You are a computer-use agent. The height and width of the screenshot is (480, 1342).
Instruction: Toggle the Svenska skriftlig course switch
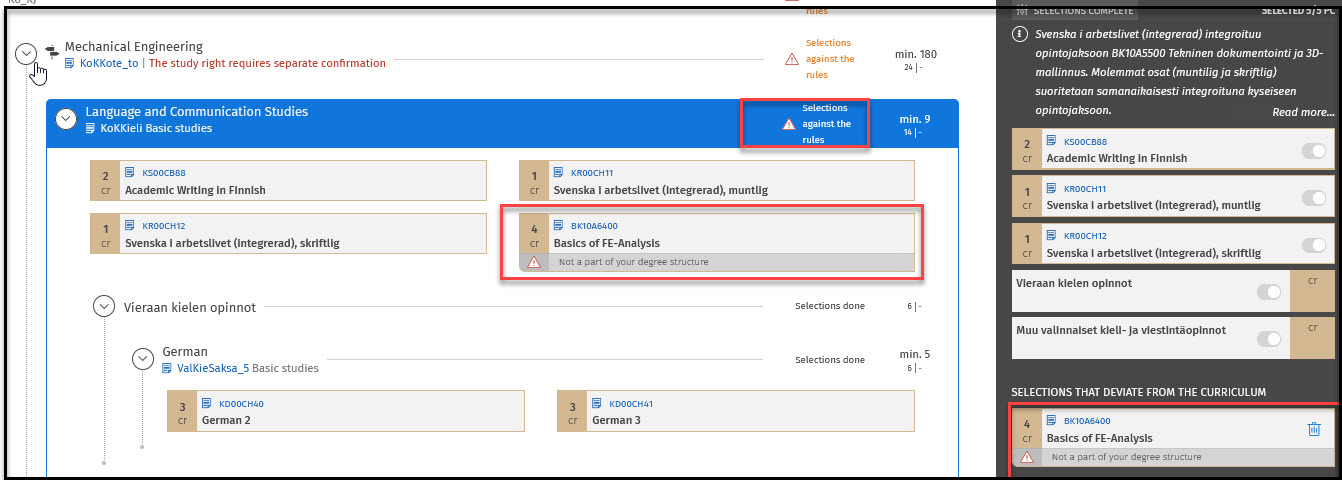click(x=1313, y=245)
